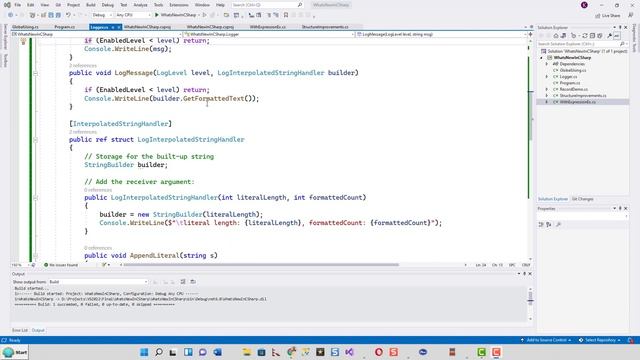640x360 pixels.
Task: Collapse the LogInterpolatedStringHandler struct outline
Action: [36, 140]
